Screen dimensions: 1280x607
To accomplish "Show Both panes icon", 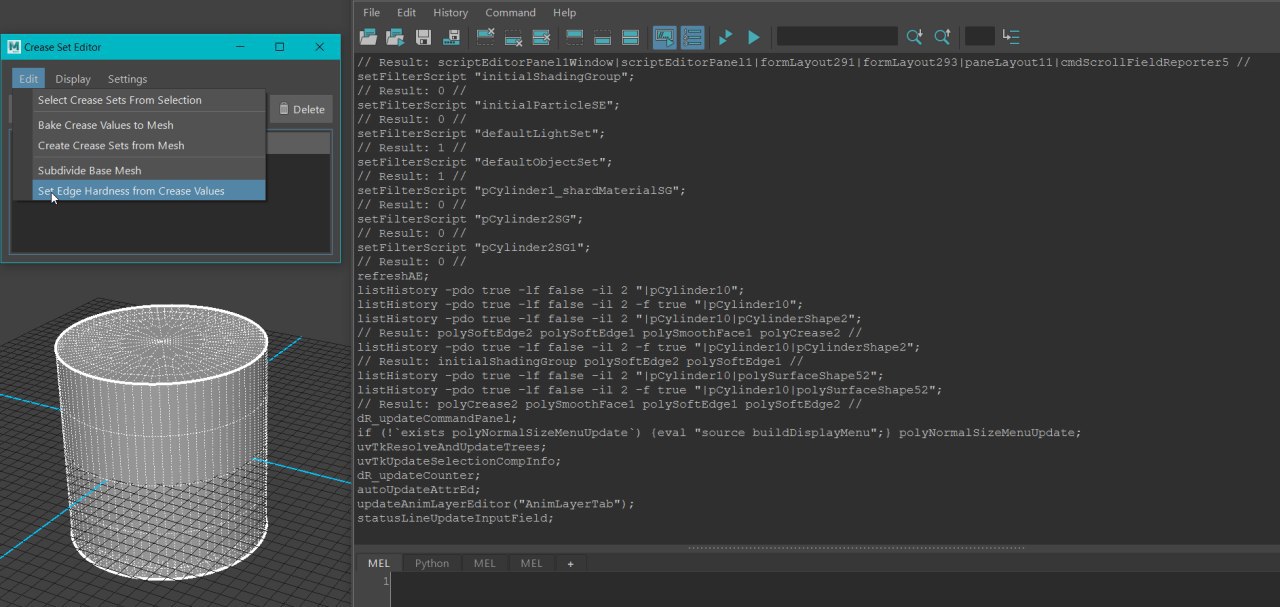I will coord(631,37).
